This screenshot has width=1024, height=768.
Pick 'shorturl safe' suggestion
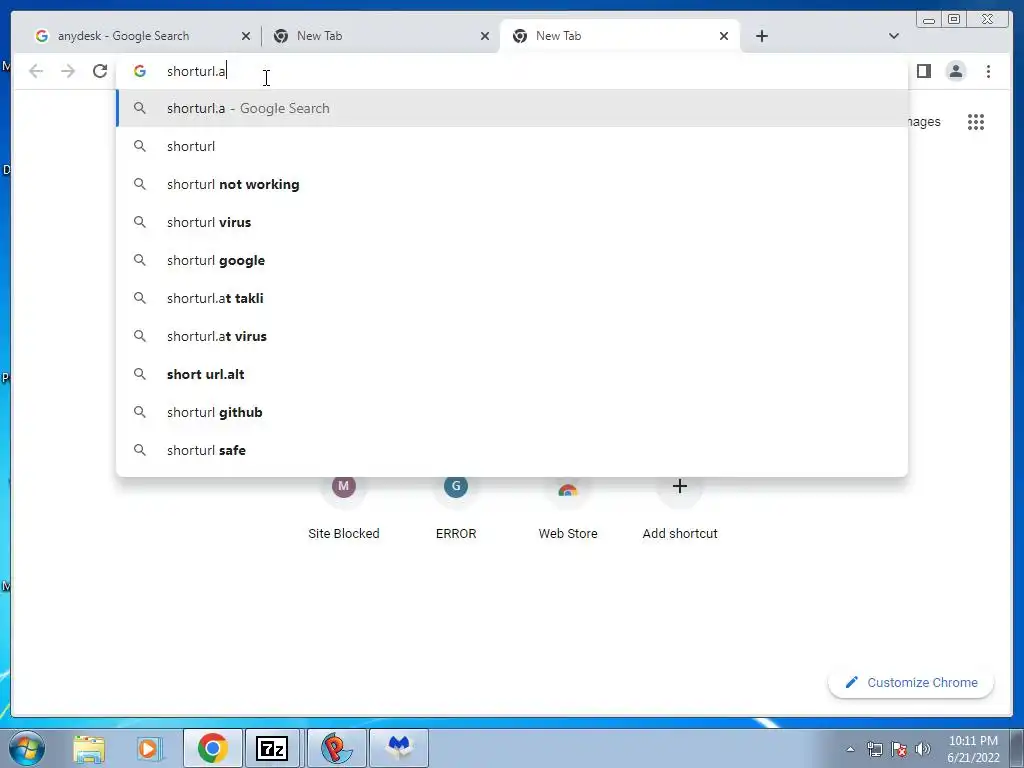tap(512, 450)
